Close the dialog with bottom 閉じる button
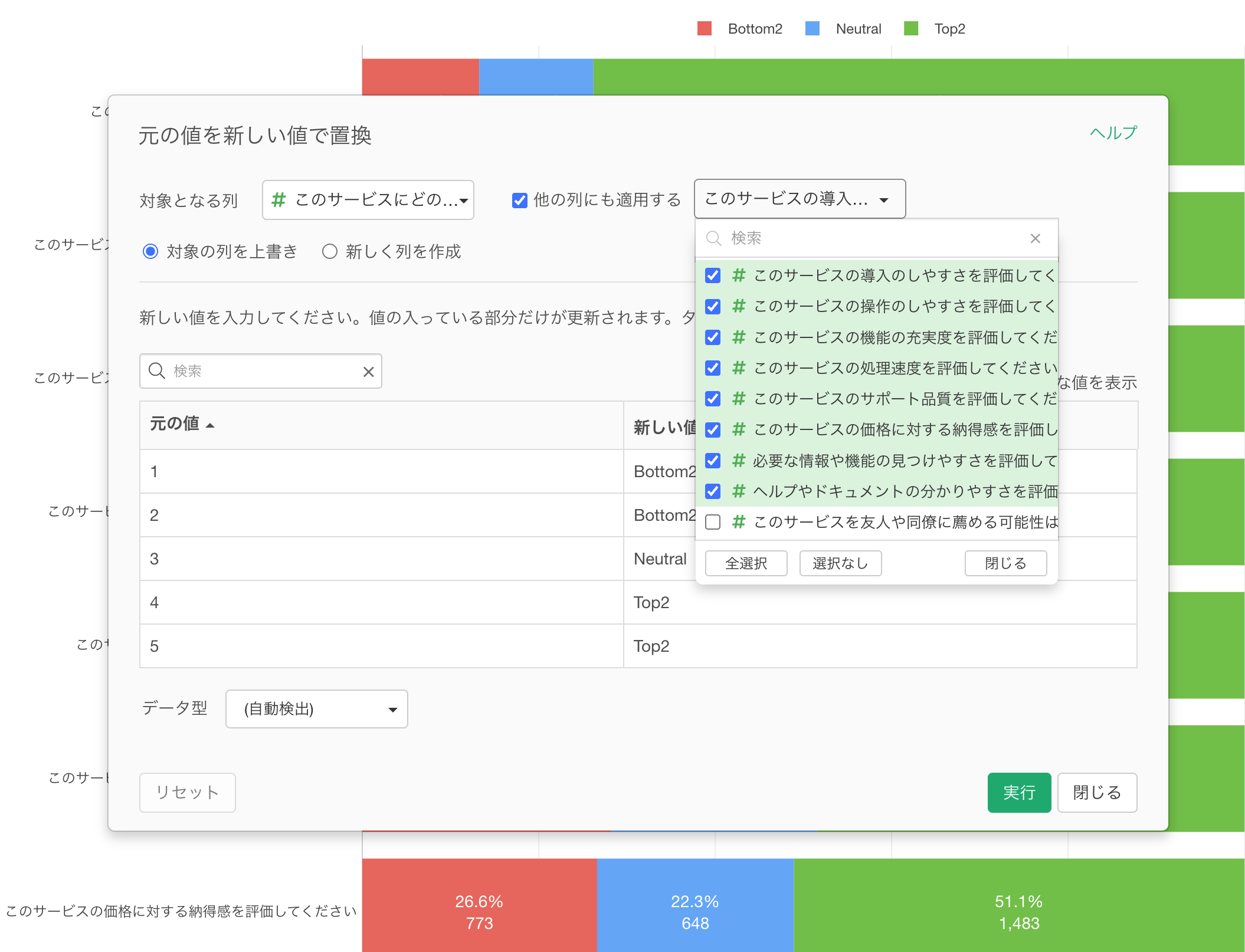This screenshot has width=1245, height=952. (1097, 793)
